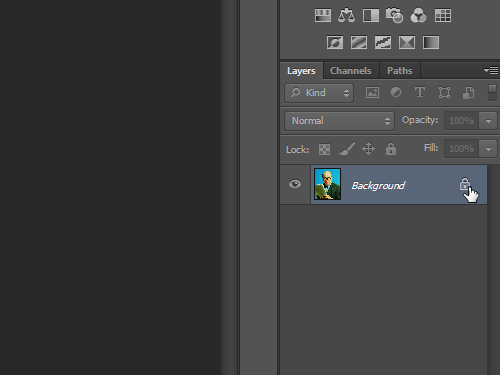Hide the Background layer with eye icon
Viewport: 500px width, 375px height.
point(295,184)
